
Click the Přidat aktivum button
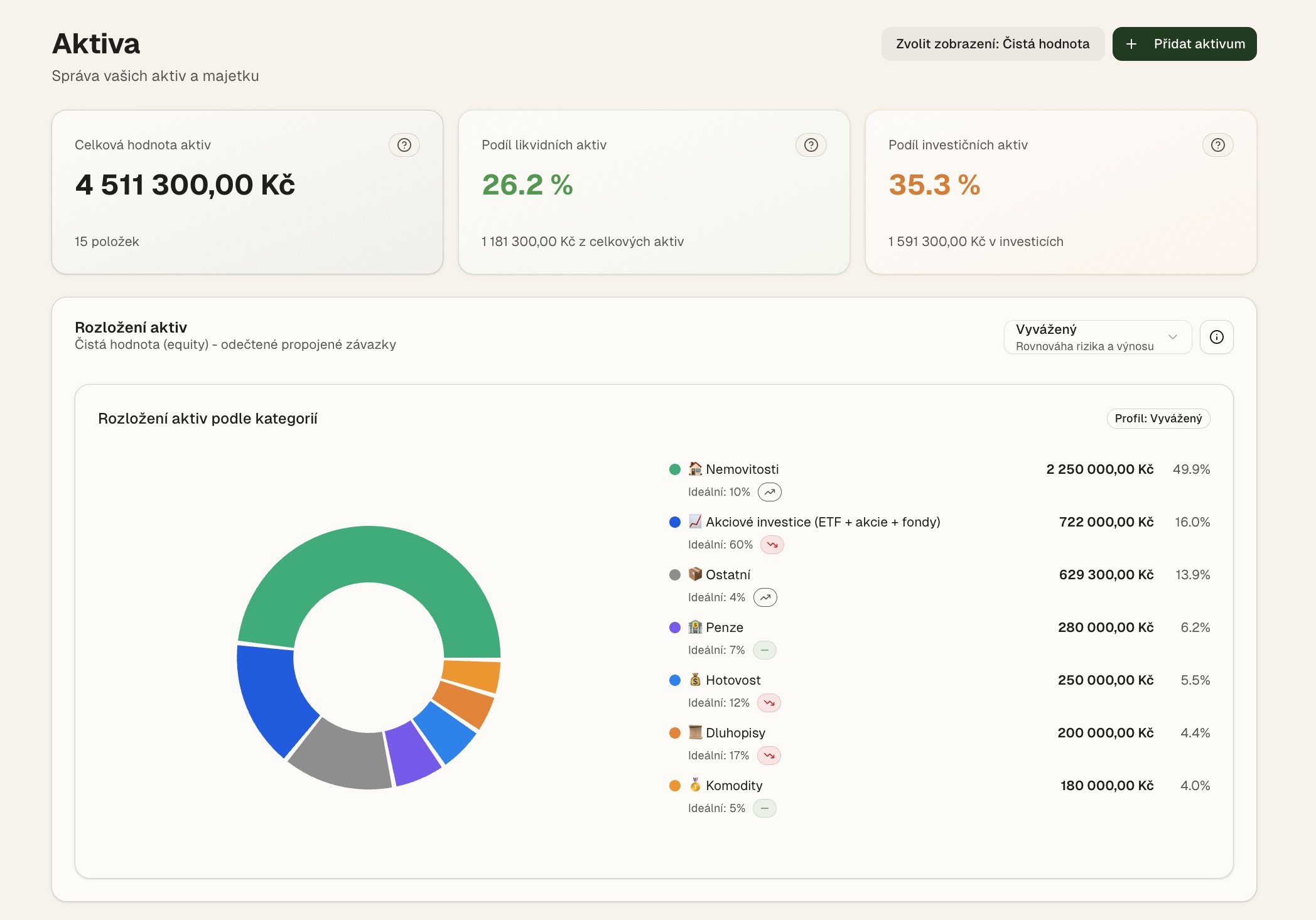(1184, 44)
